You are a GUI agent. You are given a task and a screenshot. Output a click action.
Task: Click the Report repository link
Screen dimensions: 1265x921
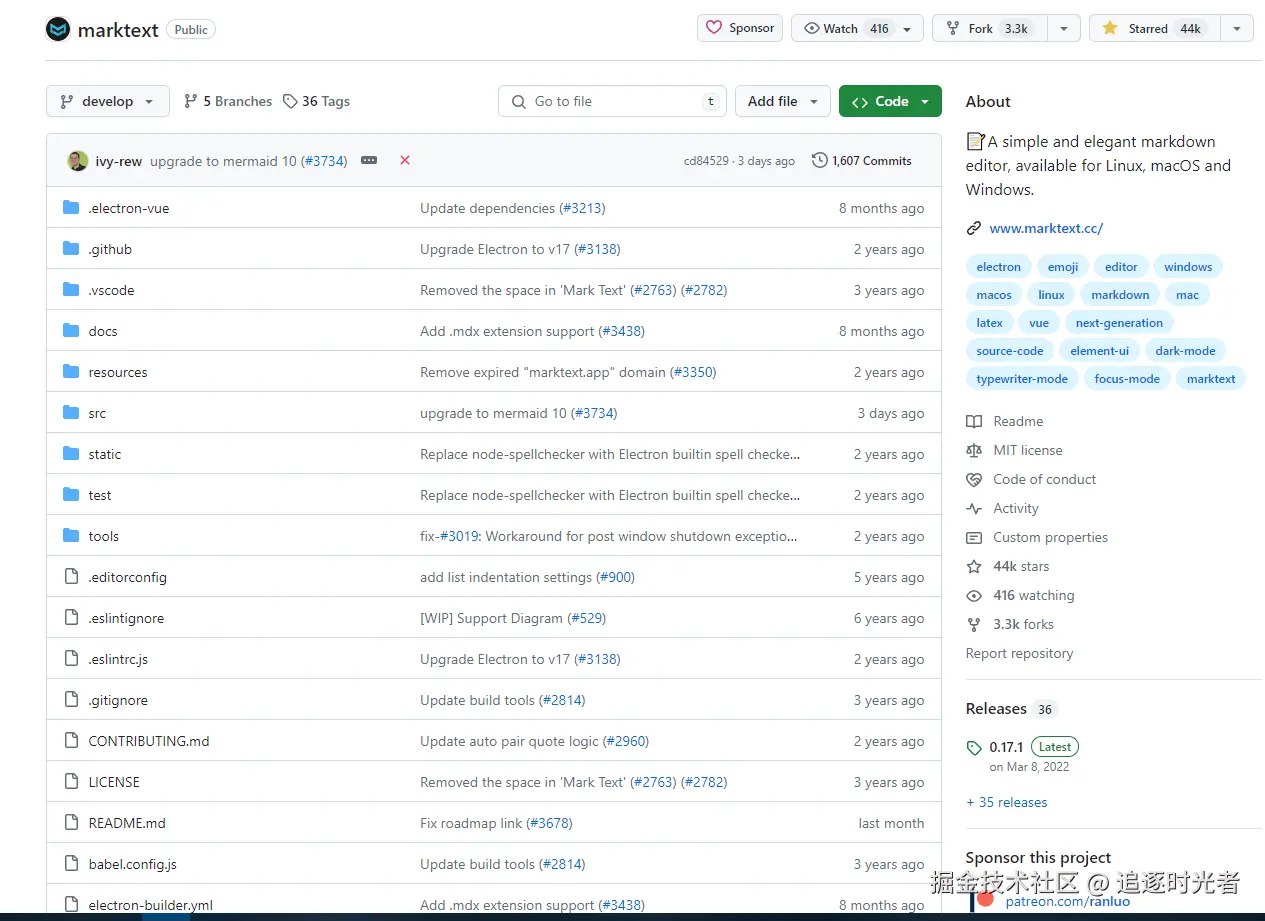coord(1019,653)
